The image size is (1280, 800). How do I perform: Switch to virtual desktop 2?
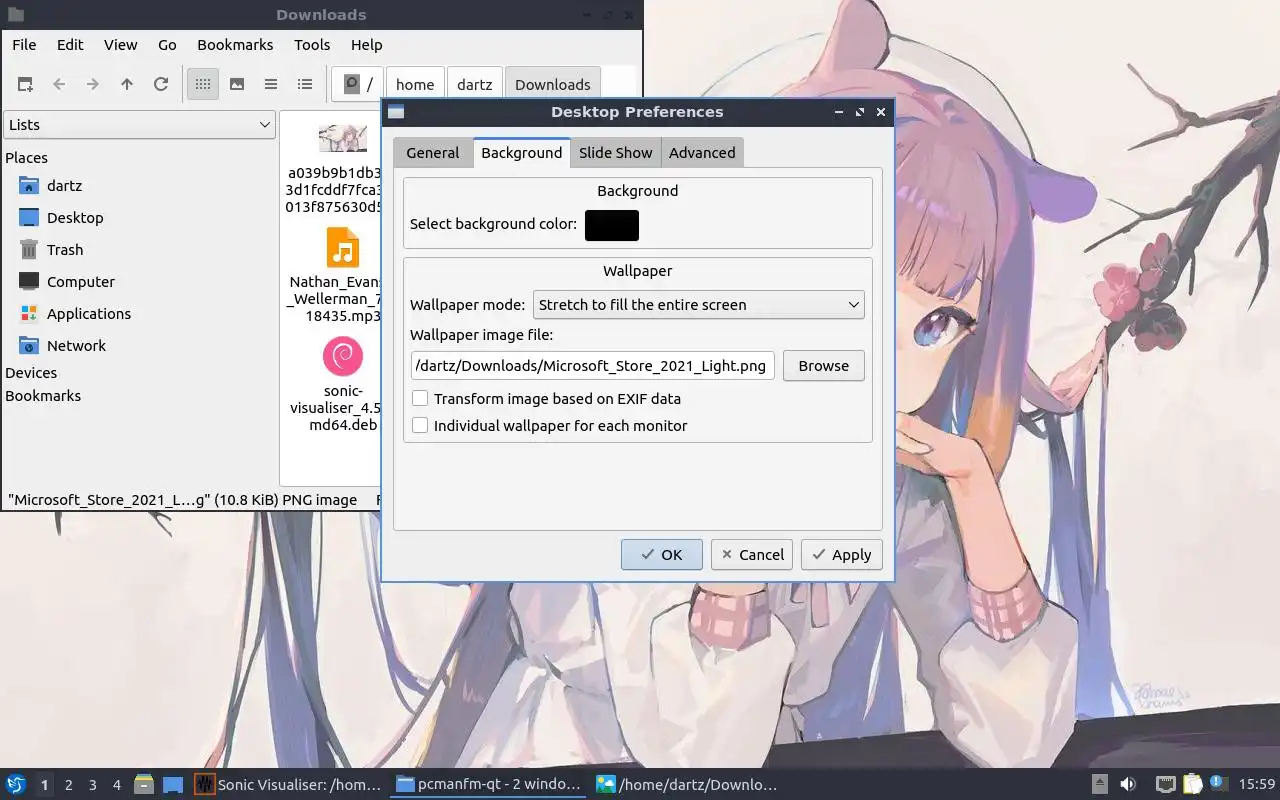point(68,785)
